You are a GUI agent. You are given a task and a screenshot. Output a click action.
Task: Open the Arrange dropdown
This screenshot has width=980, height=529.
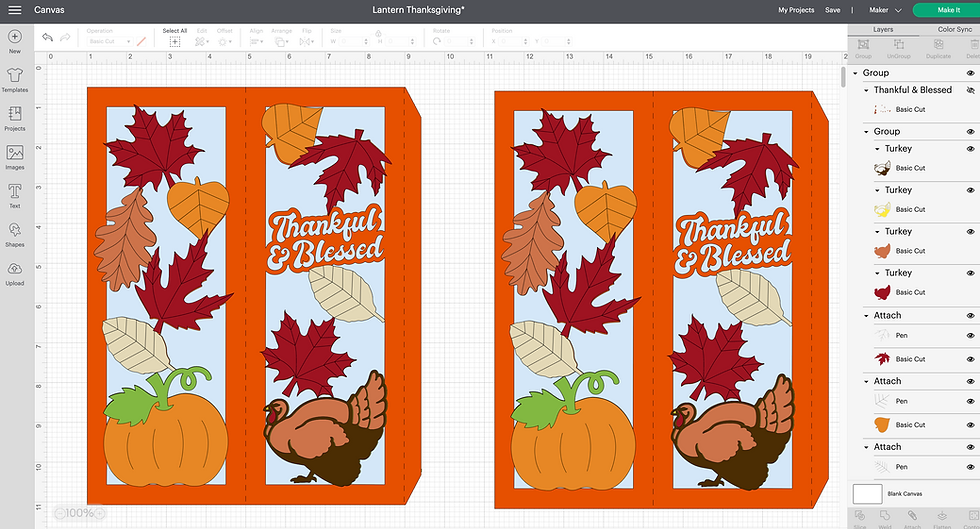click(x=281, y=41)
